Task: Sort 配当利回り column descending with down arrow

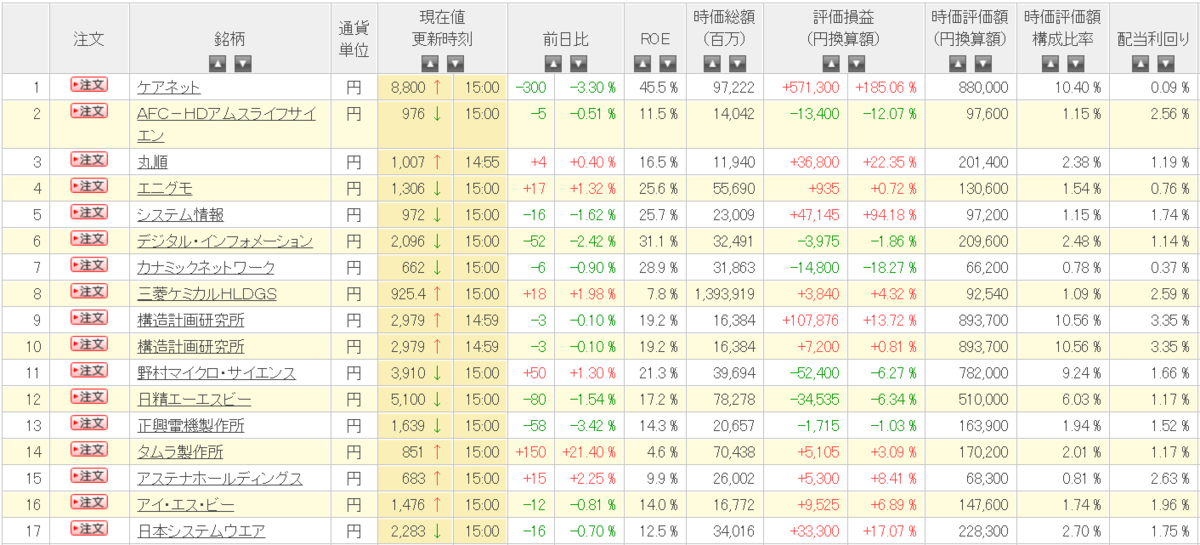Action: tap(1166, 64)
